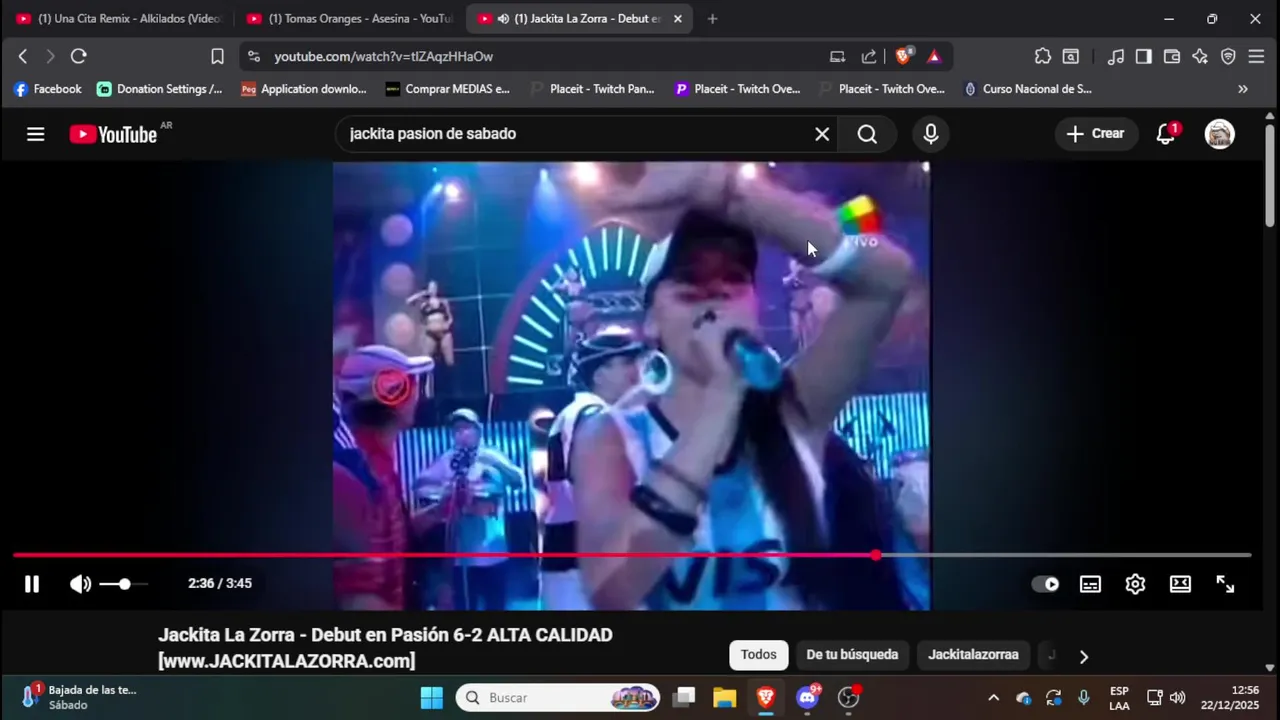Expand hidden bookmarks with double chevron

click(x=1243, y=89)
